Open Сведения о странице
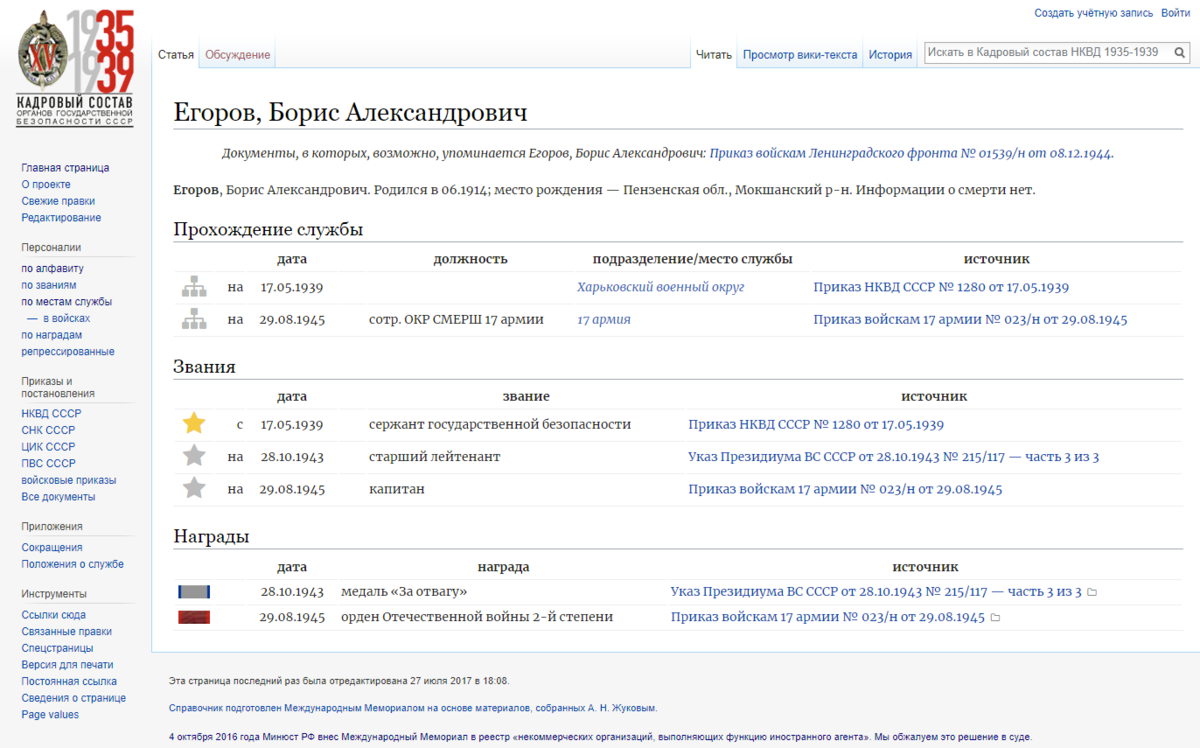The width and height of the screenshot is (1200, 748). 73,698
